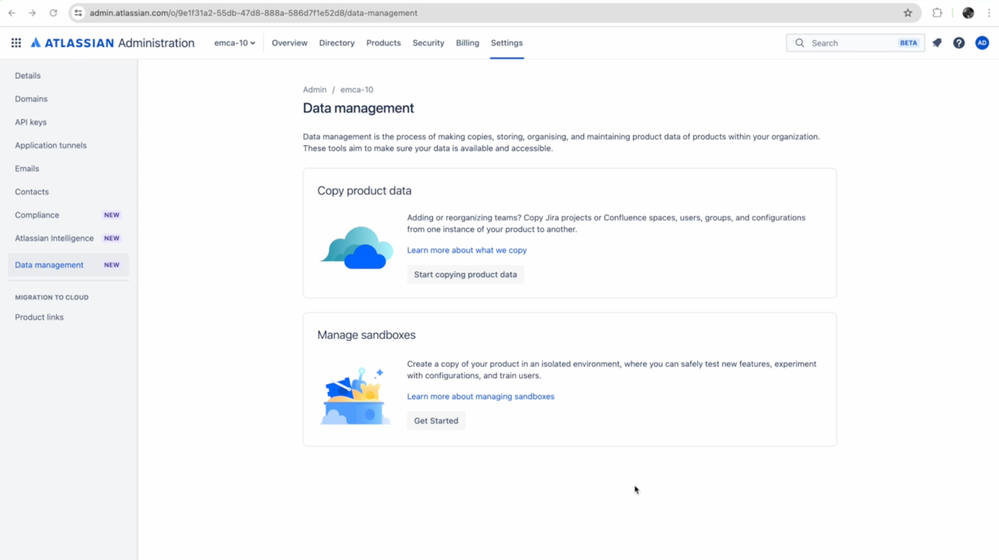The height and width of the screenshot is (560, 999).
Task: Open the help question mark icon
Action: (959, 43)
